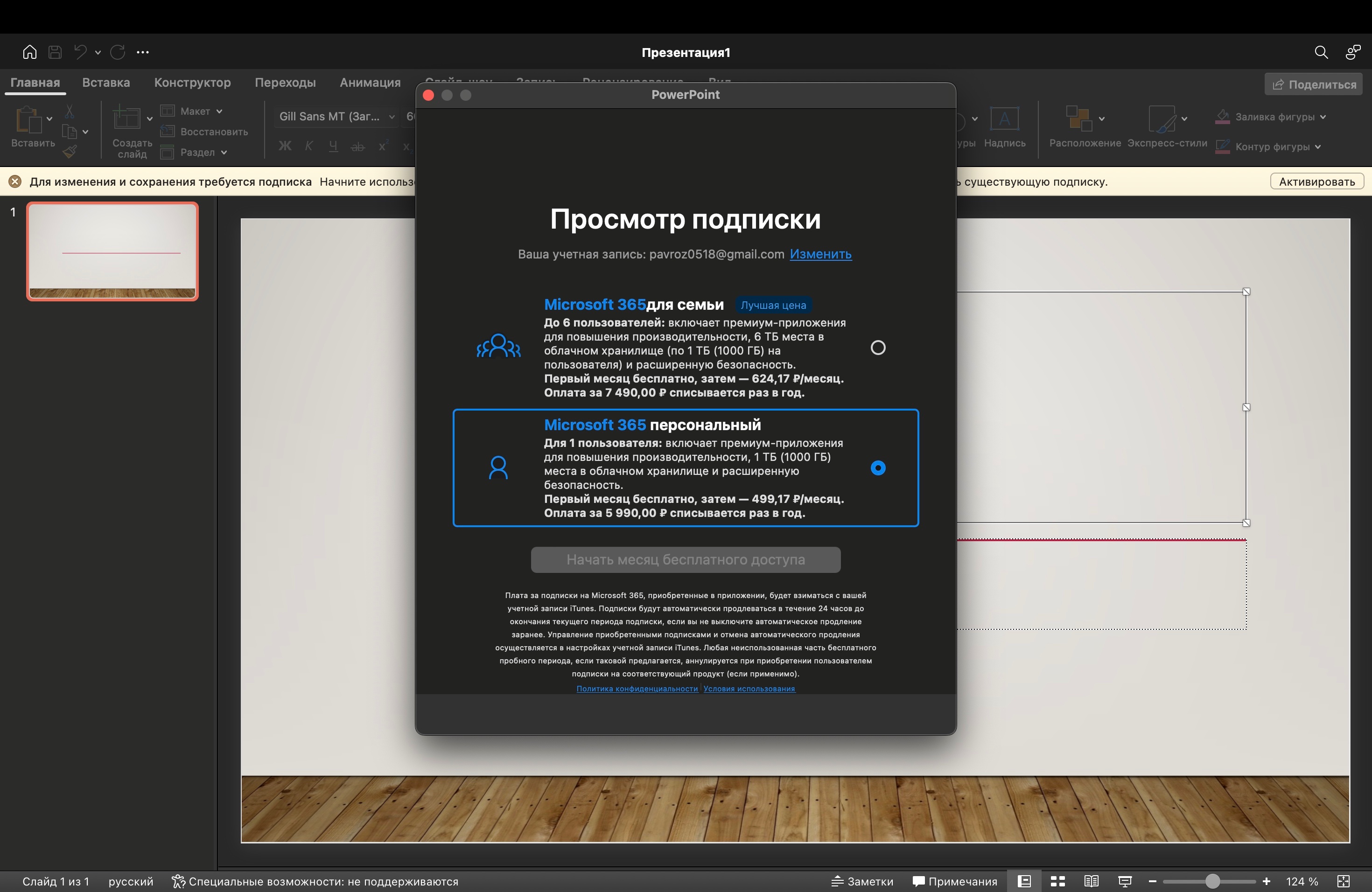The height and width of the screenshot is (892, 1372).
Task: Click the Create Slide icon
Action: (x=126, y=118)
